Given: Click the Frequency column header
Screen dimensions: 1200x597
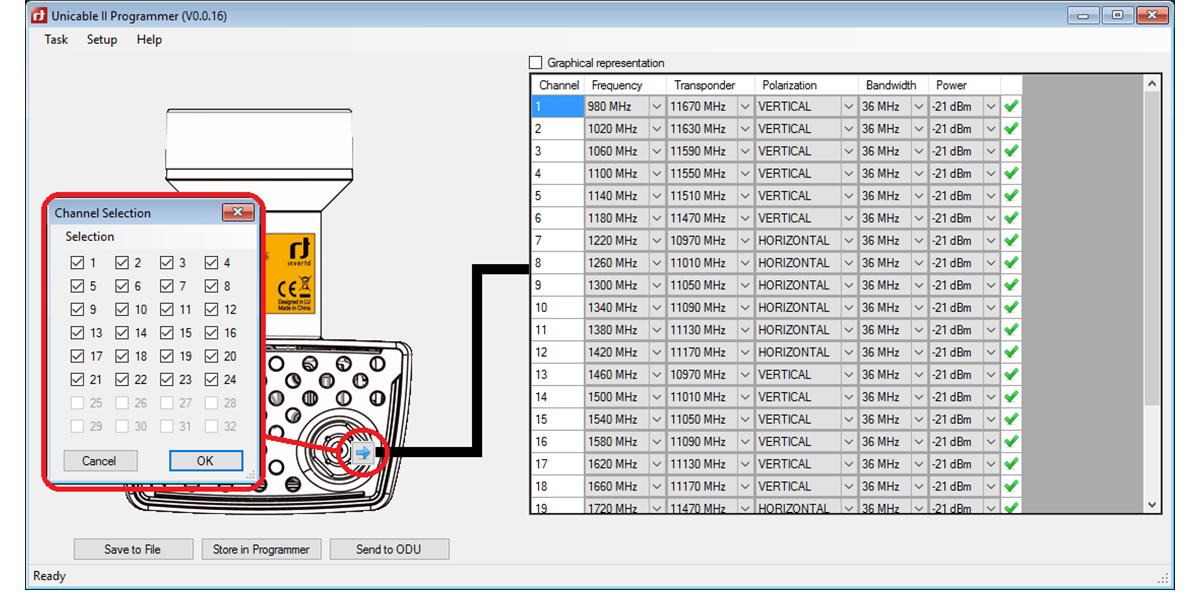Looking at the screenshot, I should [x=625, y=85].
